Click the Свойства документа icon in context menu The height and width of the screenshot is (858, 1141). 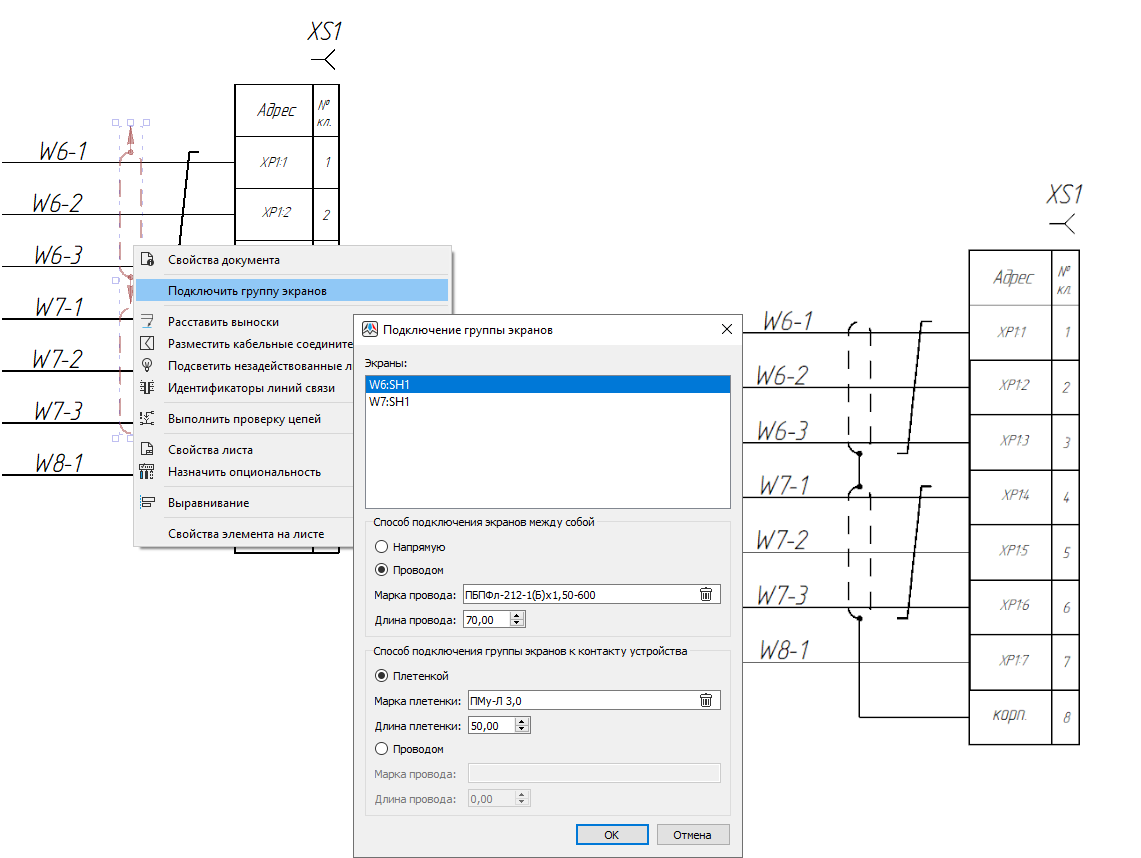click(x=148, y=260)
